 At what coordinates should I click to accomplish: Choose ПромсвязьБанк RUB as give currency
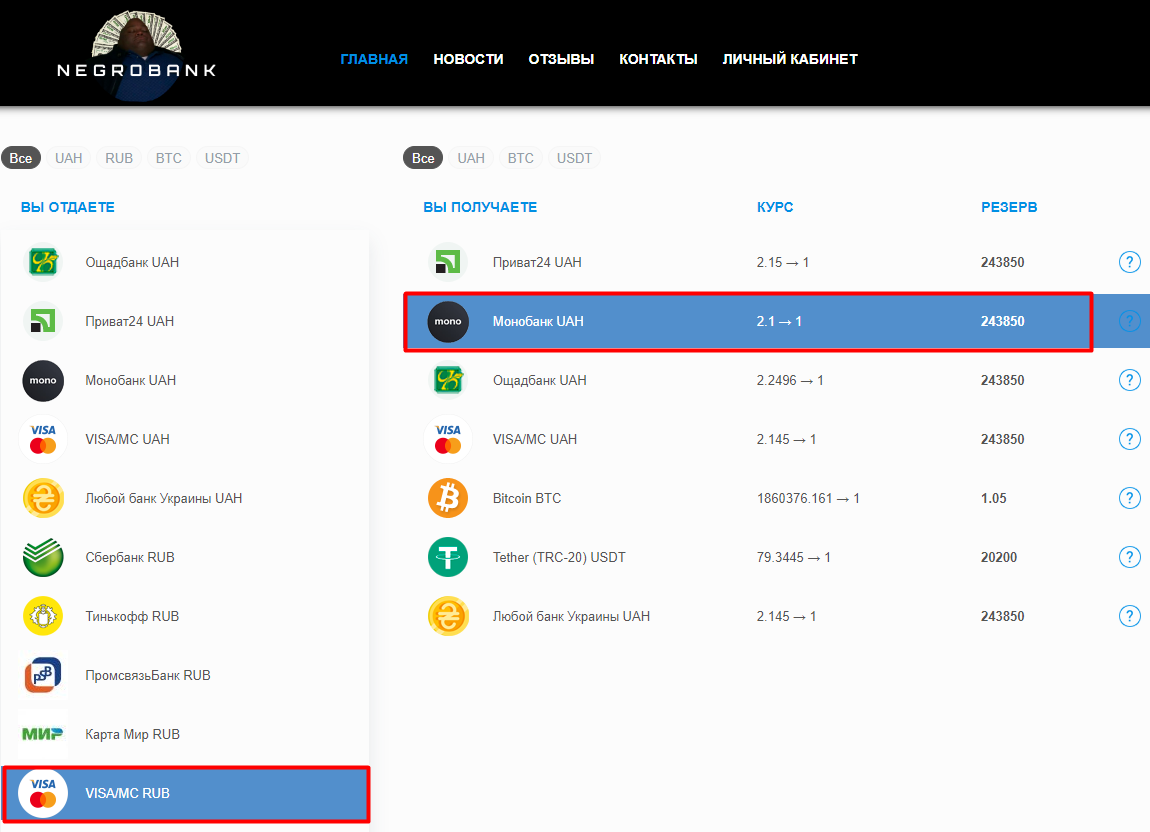coord(185,675)
